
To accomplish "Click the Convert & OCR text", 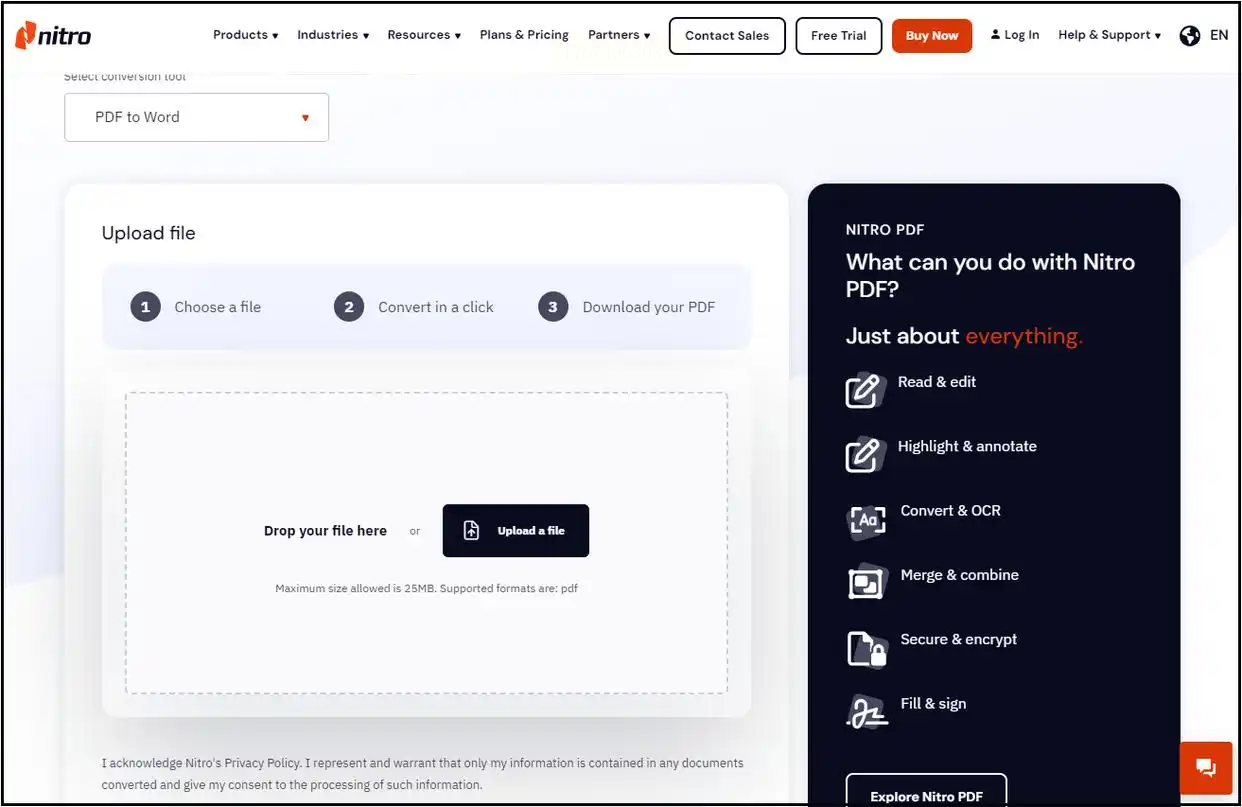I will point(951,510).
